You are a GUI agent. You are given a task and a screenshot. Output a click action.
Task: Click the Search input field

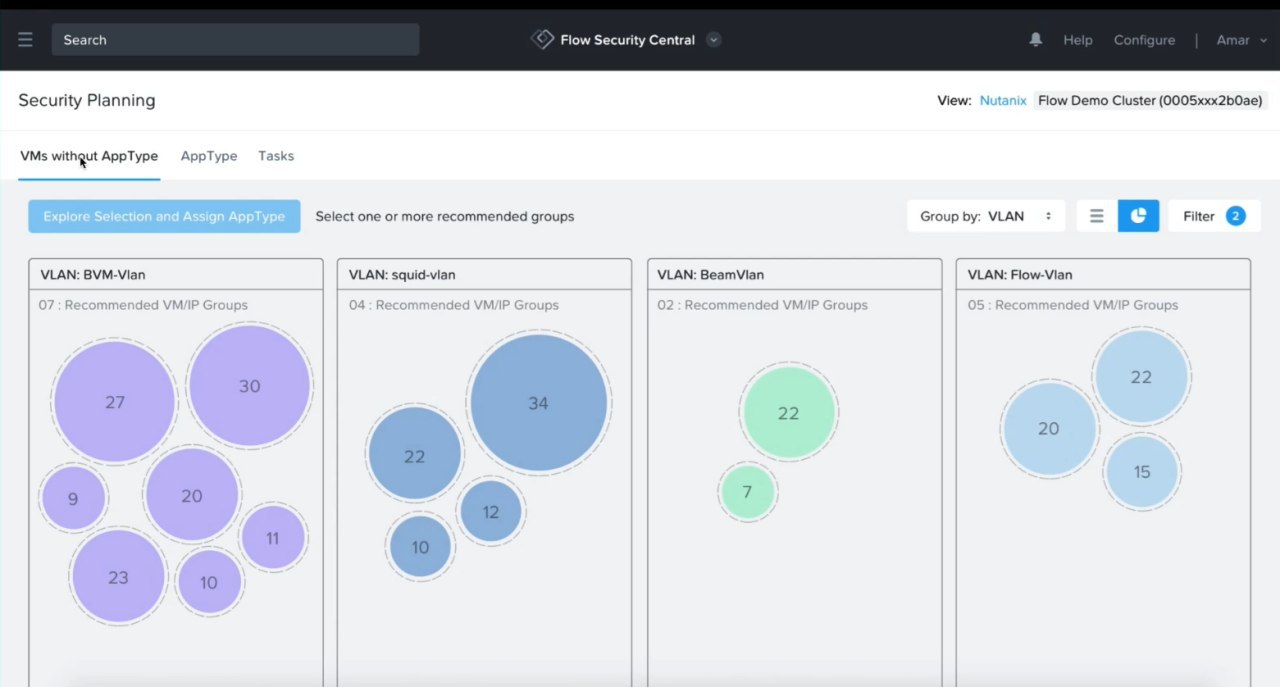(x=235, y=40)
